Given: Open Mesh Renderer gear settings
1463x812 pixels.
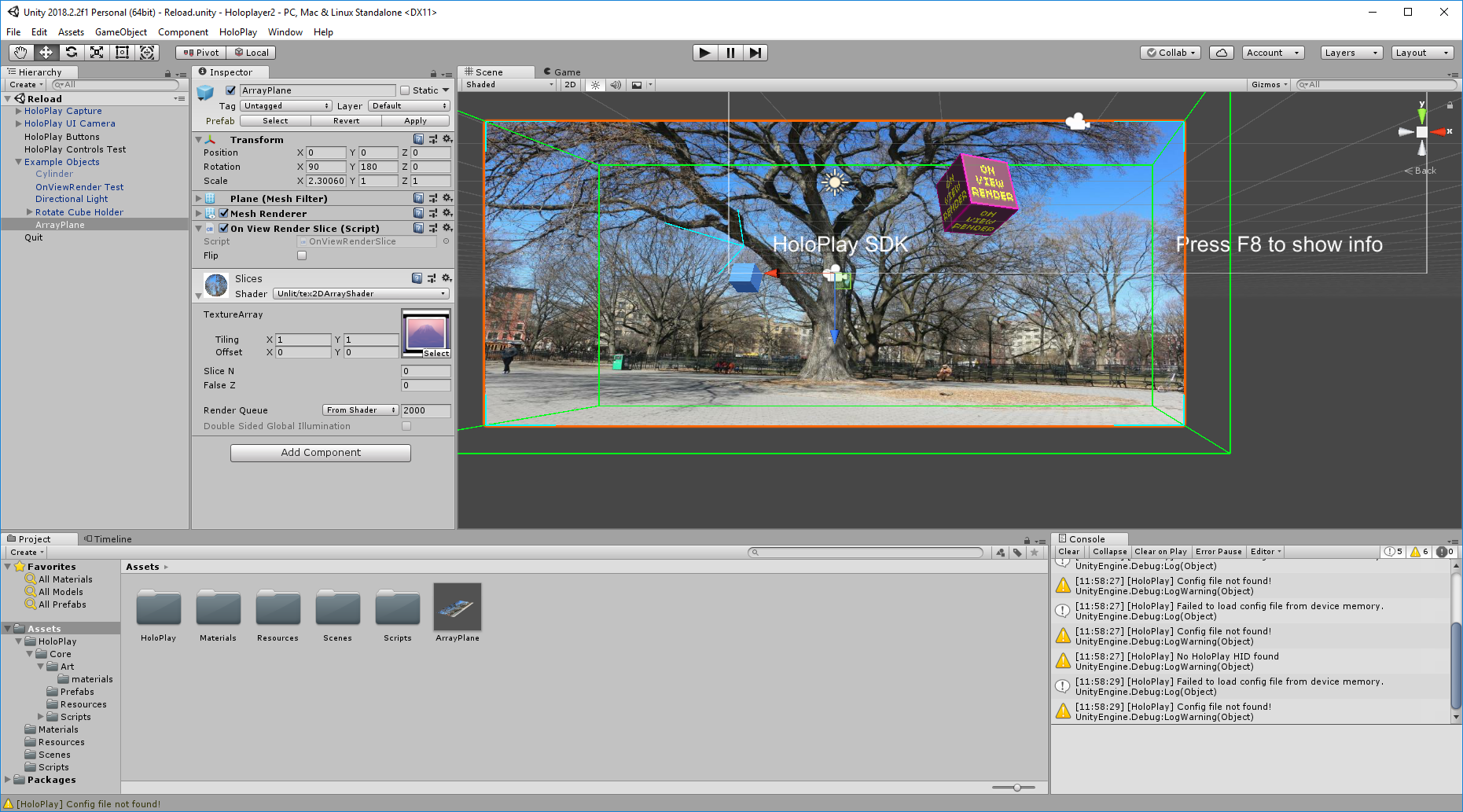Looking at the screenshot, I should click(x=447, y=213).
